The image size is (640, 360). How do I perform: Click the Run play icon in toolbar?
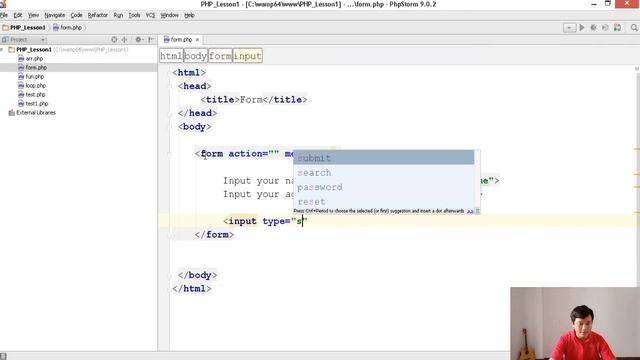click(x=582, y=27)
